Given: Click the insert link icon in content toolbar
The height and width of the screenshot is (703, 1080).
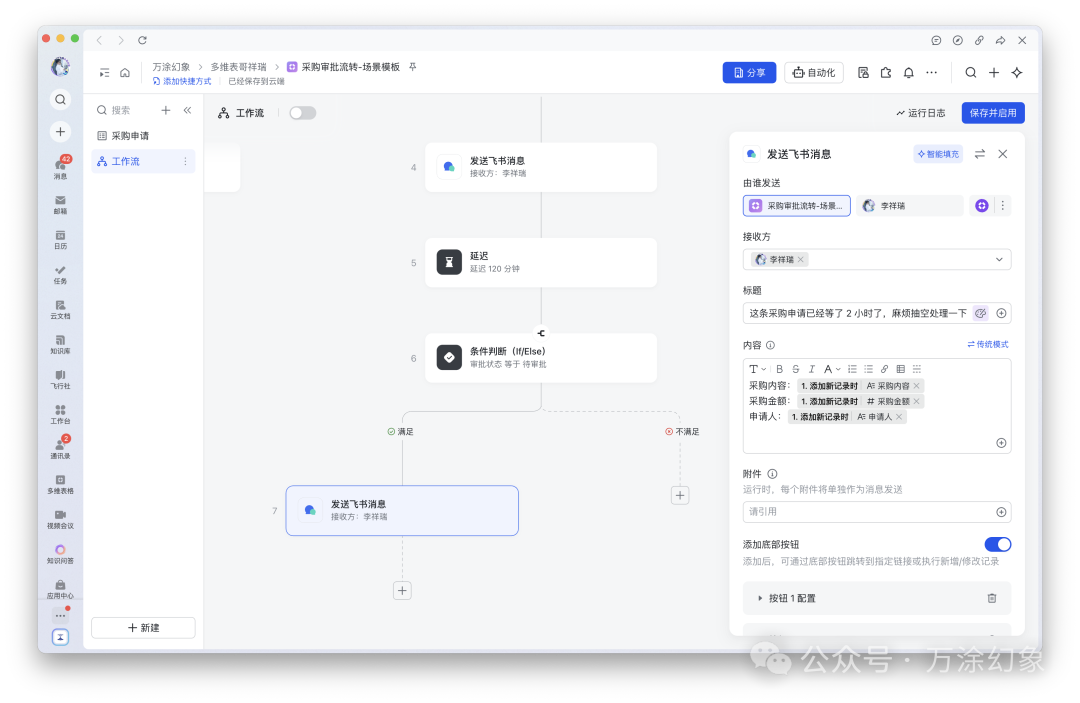Looking at the screenshot, I should (x=884, y=368).
